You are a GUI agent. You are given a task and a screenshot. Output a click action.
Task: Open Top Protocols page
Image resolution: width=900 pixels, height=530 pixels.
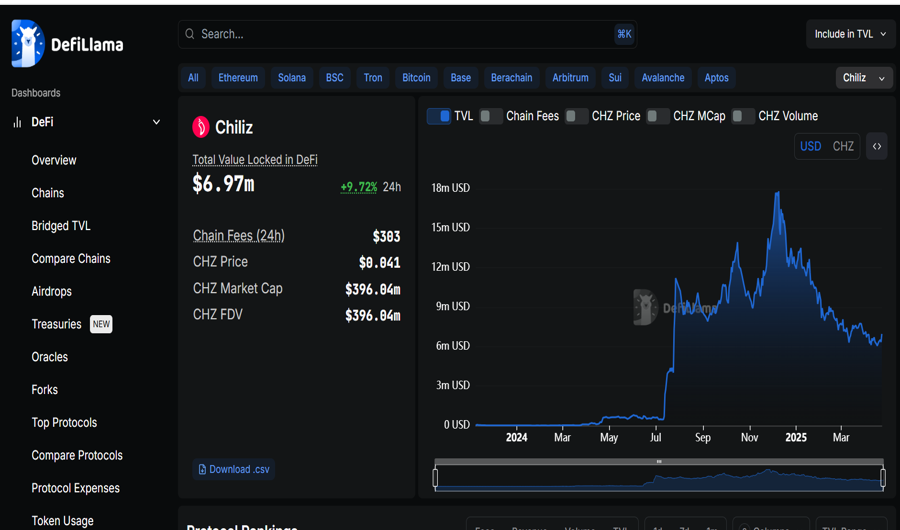coord(64,422)
